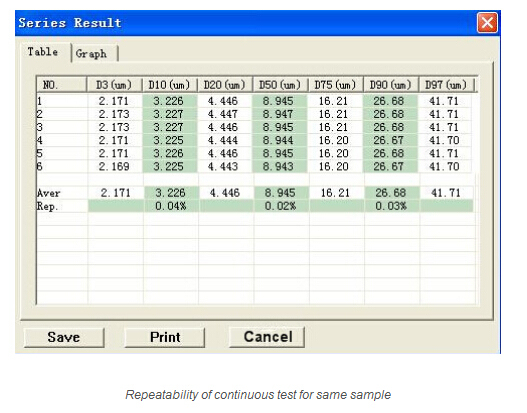
Task: Click average D3 value 2.171
Action: point(116,193)
